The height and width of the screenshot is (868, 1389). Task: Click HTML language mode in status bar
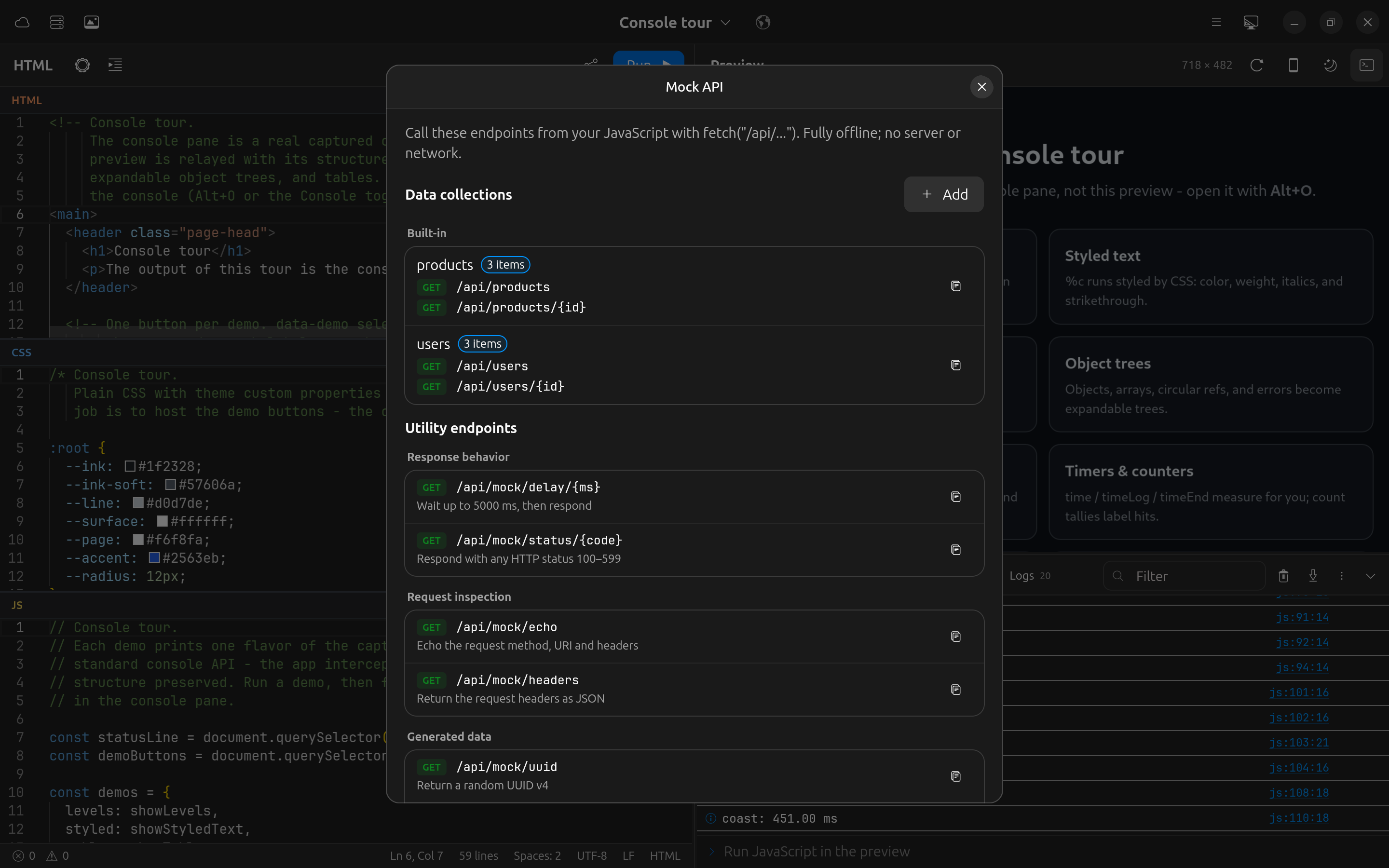click(x=665, y=856)
